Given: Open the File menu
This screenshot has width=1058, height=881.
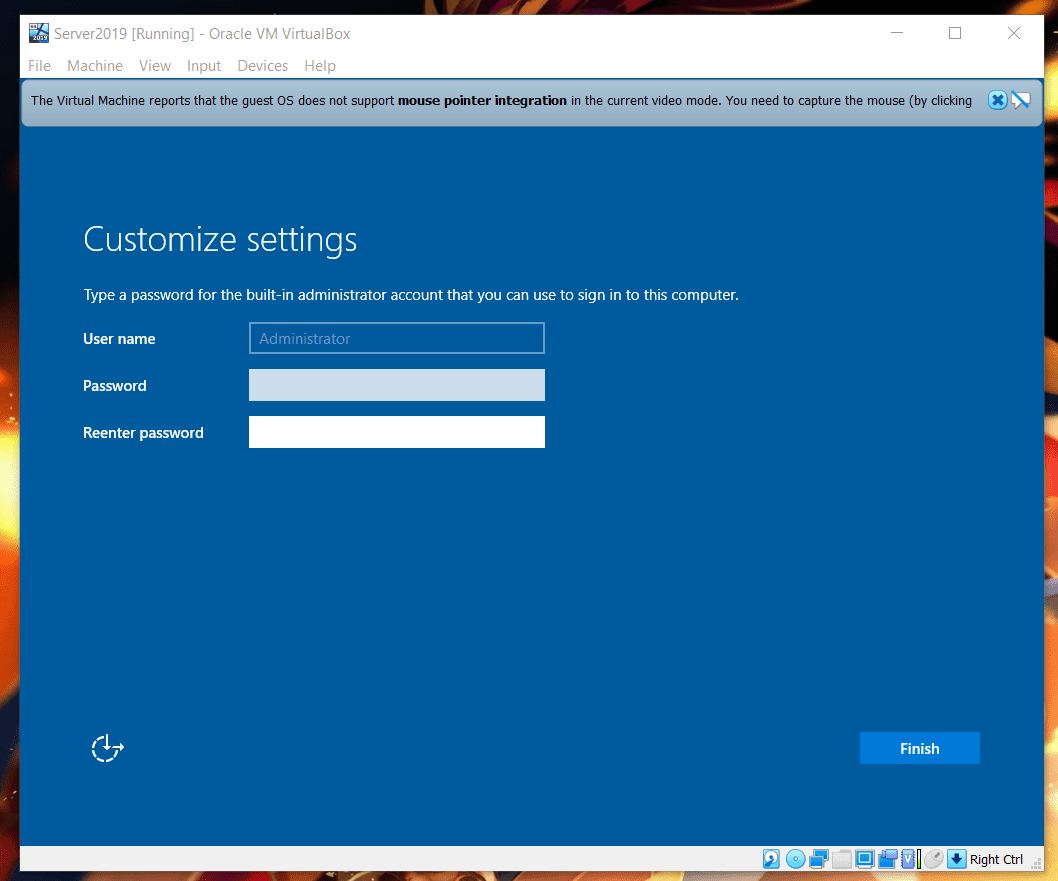Looking at the screenshot, I should click(x=39, y=66).
